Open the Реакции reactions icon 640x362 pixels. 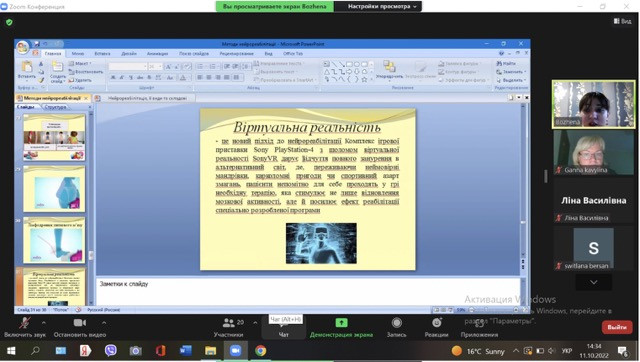click(x=437, y=323)
